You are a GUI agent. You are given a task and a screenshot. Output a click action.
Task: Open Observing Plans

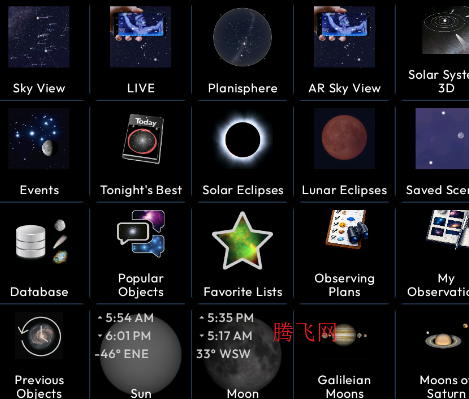point(344,253)
